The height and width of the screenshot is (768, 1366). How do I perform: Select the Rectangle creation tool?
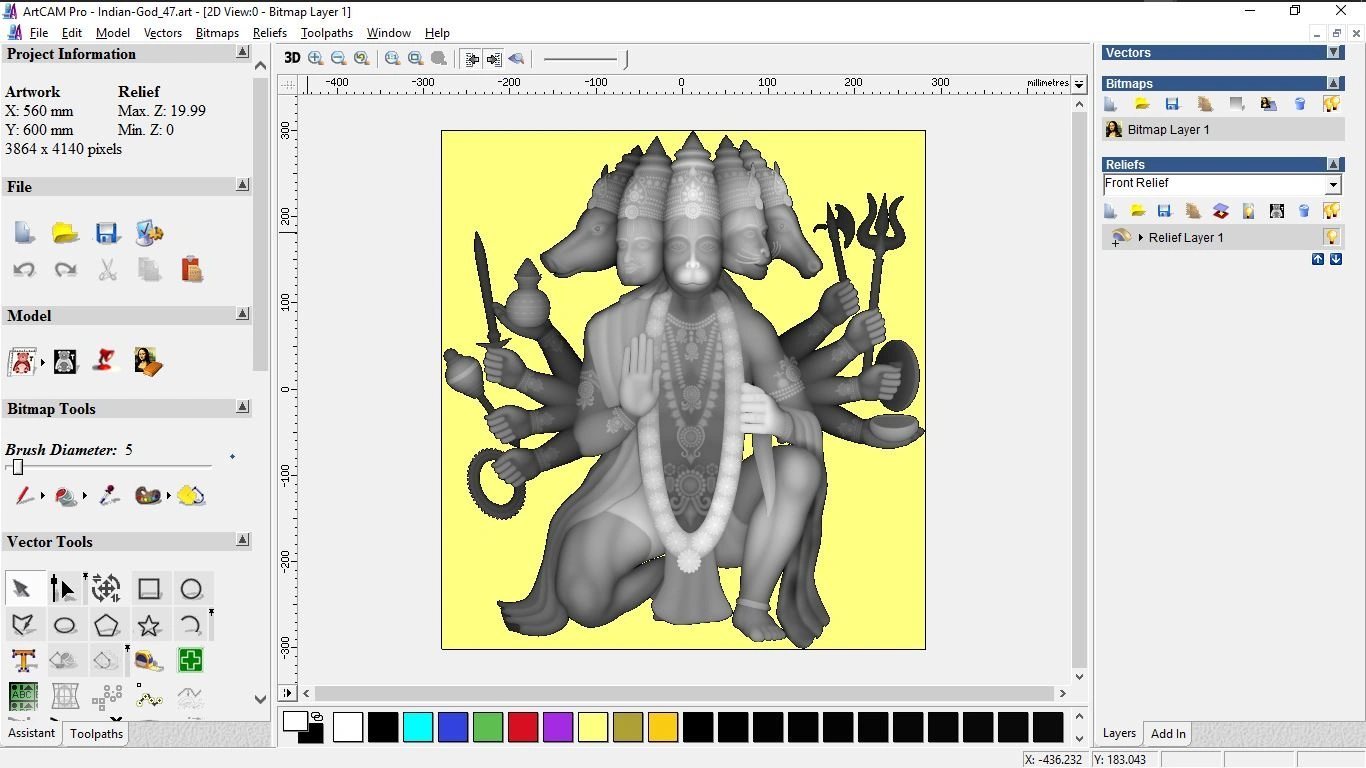(150, 588)
